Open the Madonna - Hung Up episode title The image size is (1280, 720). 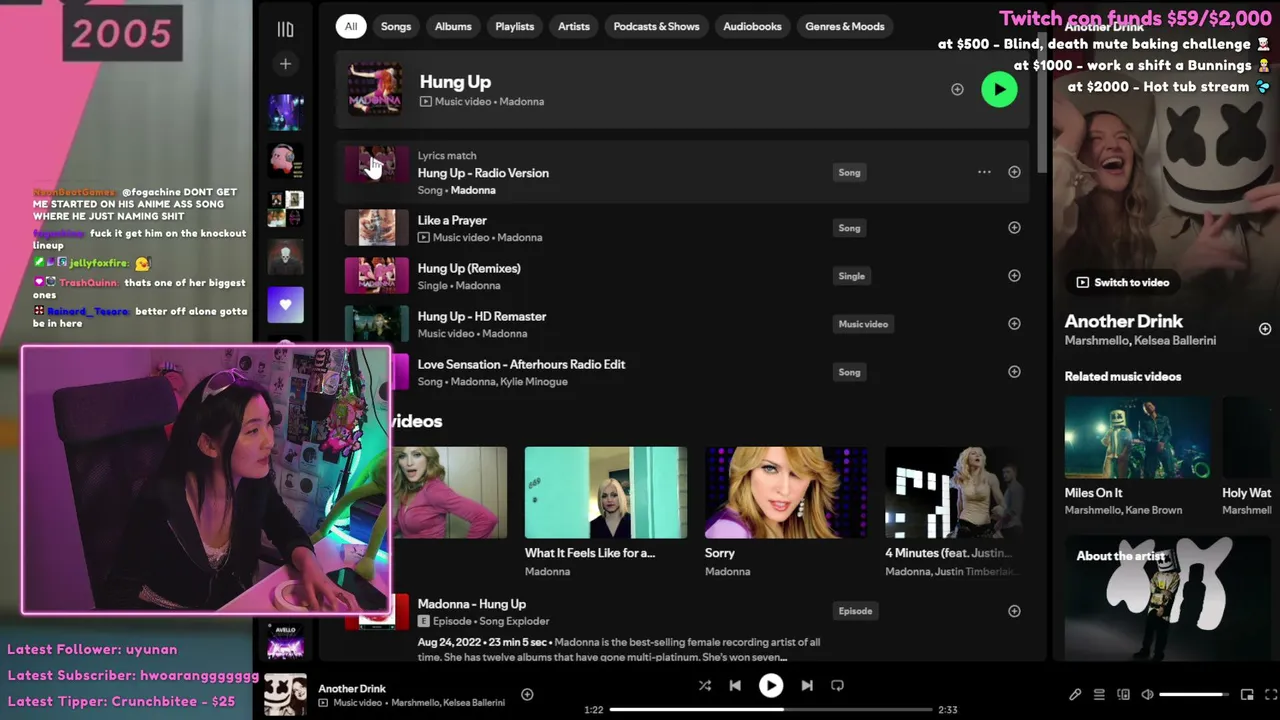coord(471,604)
